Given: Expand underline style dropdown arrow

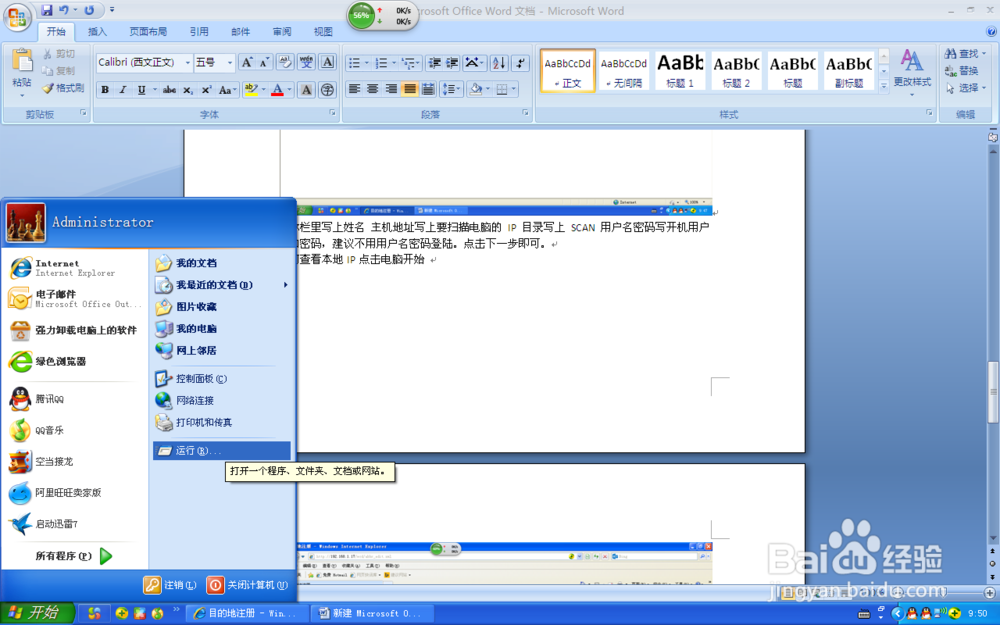Looking at the screenshot, I should [x=154, y=90].
